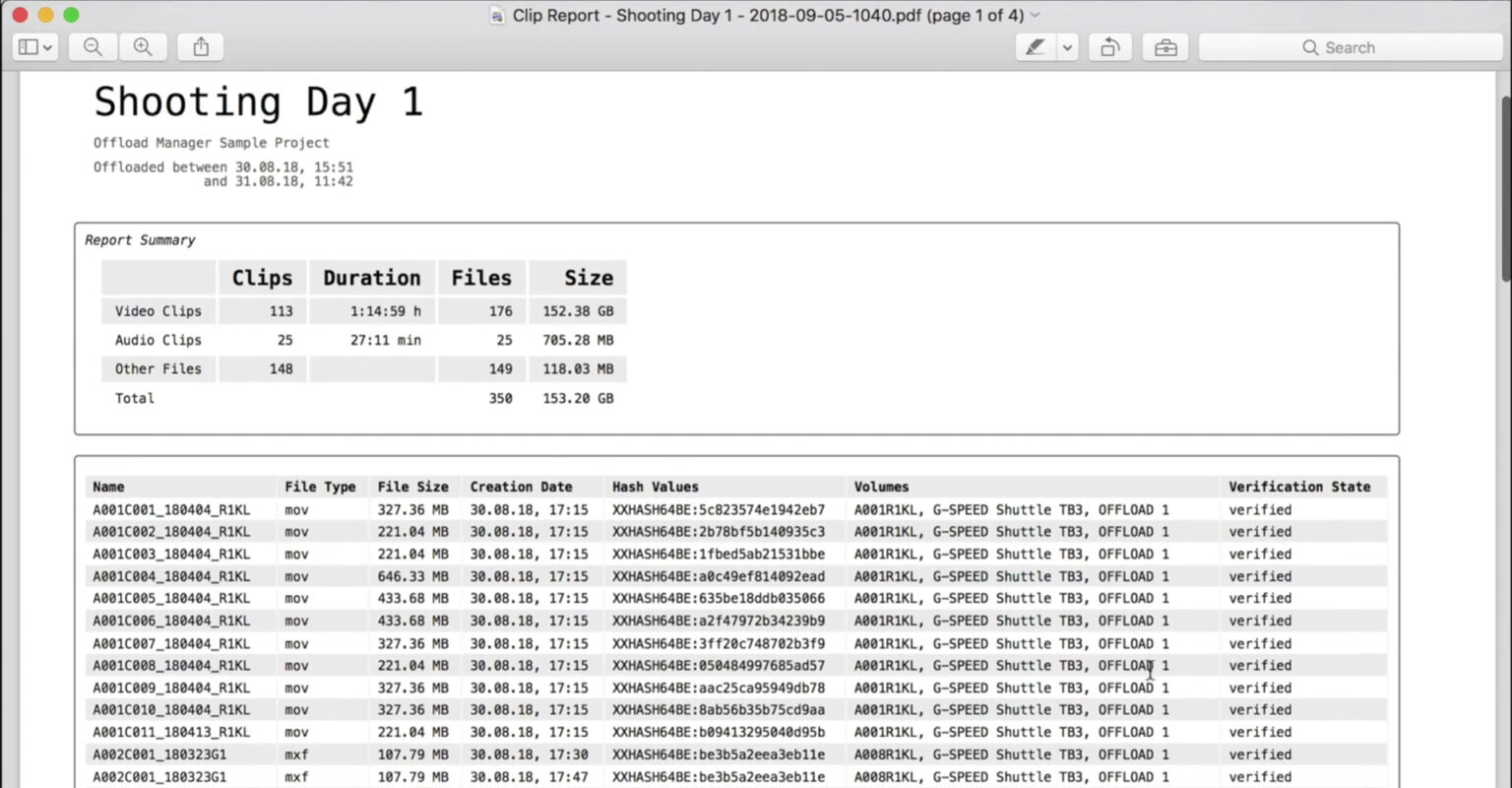Click the 'Files' summary column header
1512x788 pixels.
point(481,278)
